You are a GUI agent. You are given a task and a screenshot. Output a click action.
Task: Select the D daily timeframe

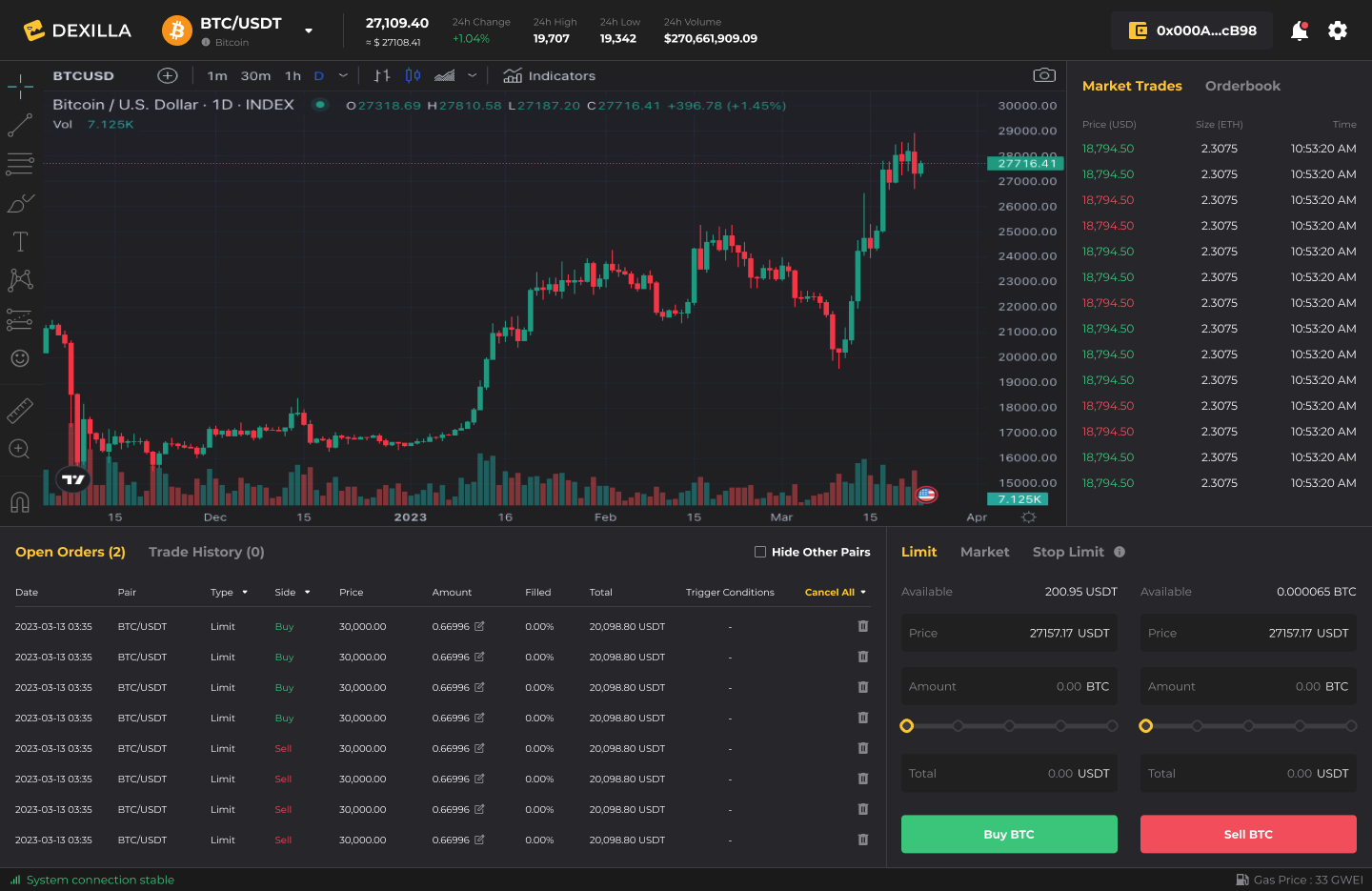(319, 75)
